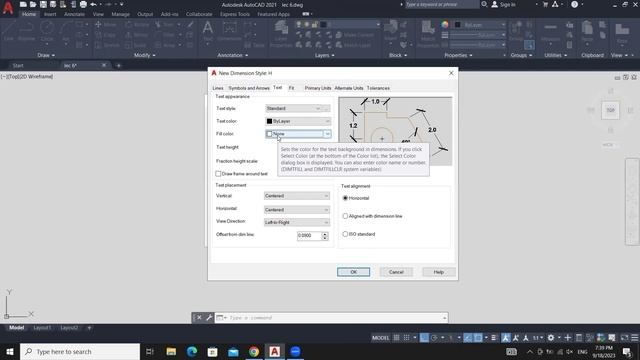Toggle Ortho mode in status bar
This screenshot has width=640, height=360.
coord(424,338)
